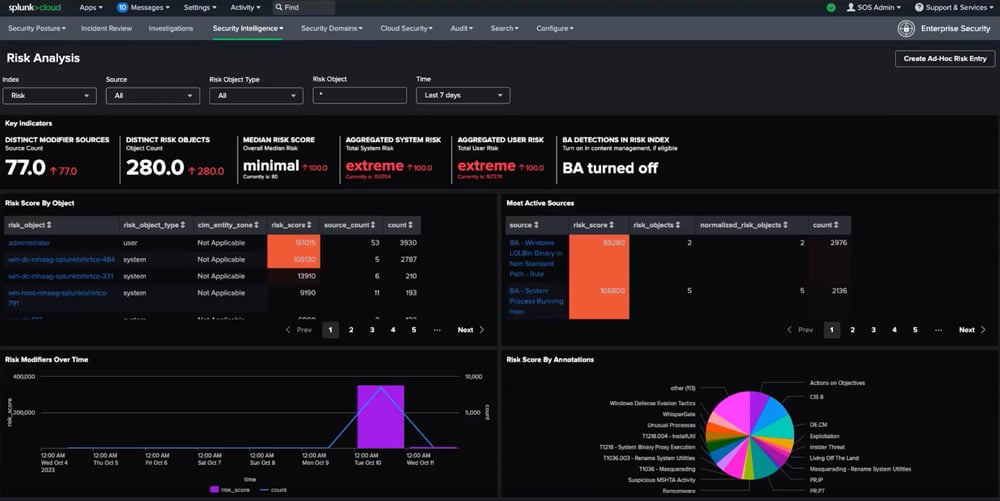Image resolution: width=1000 pixels, height=501 pixels.
Task: Switch to the Incident Review tab
Action: [106, 28]
